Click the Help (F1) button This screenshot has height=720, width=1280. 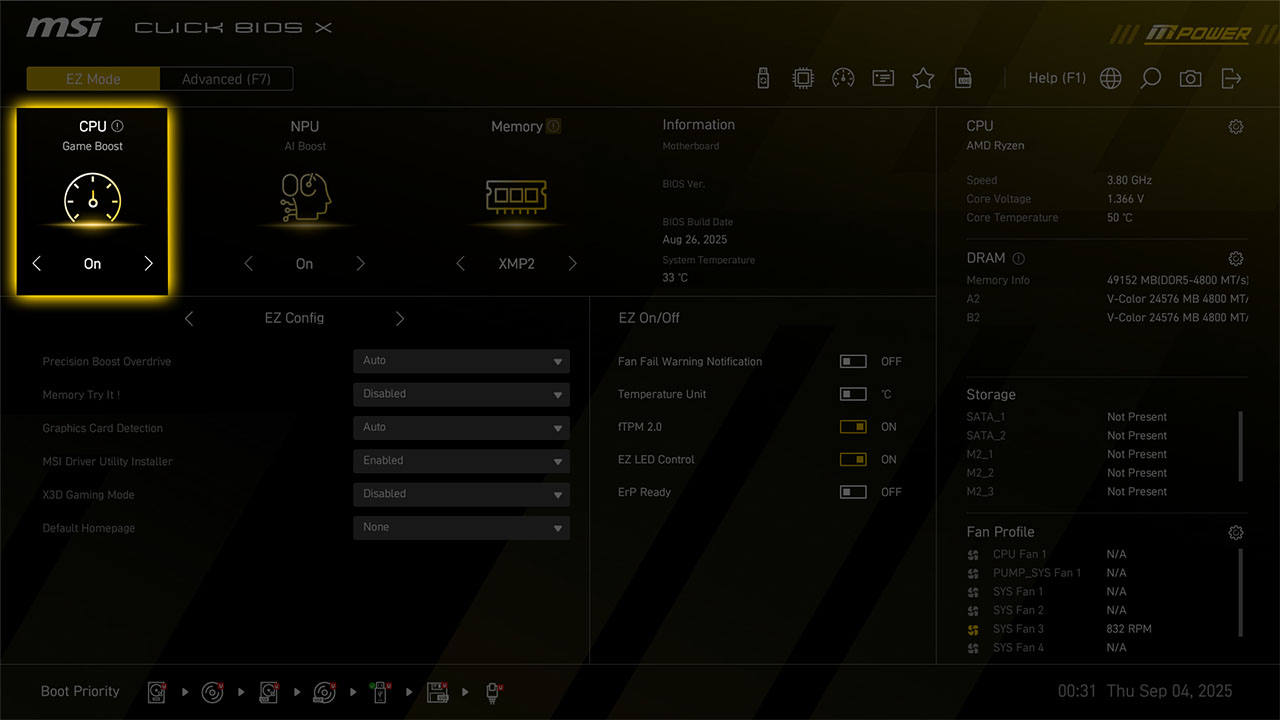tap(1057, 78)
